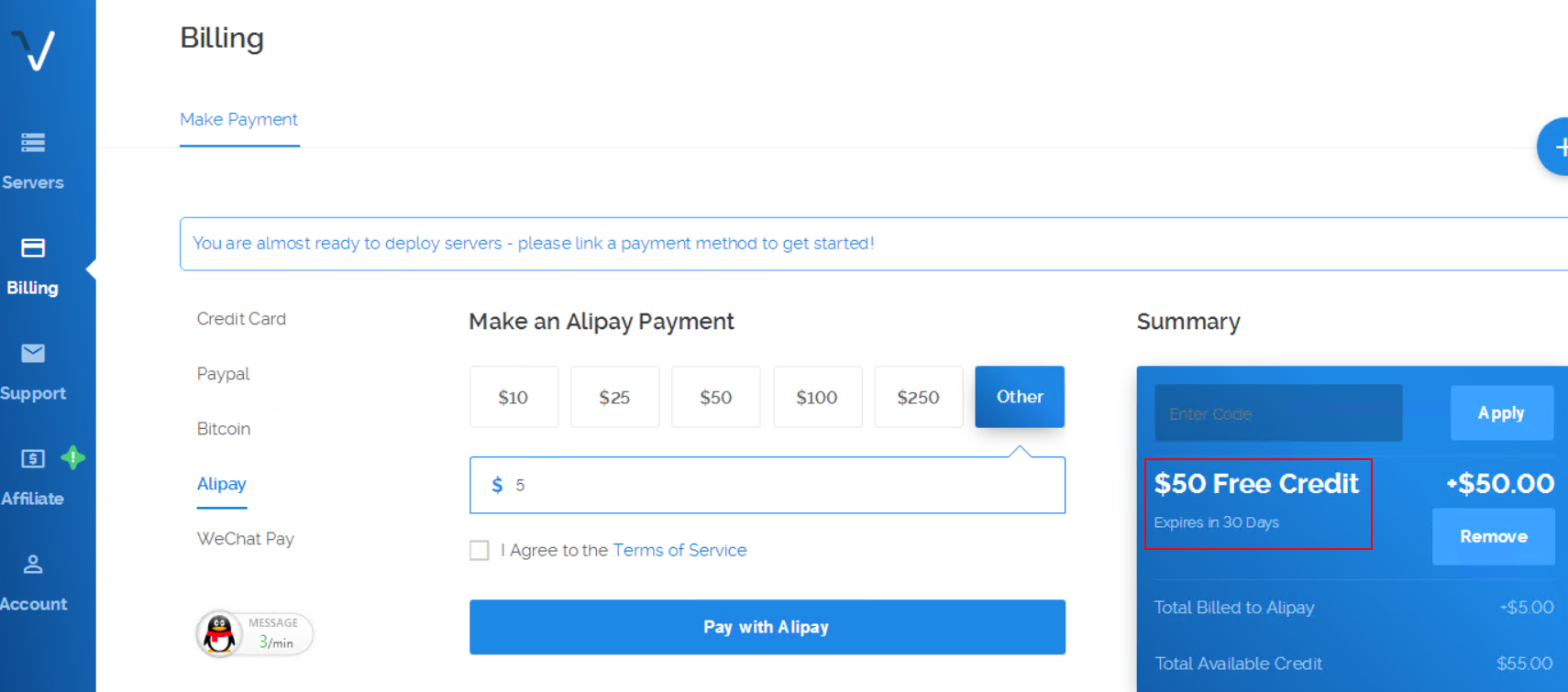The height and width of the screenshot is (692, 1568).
Task: Check the Terms of Service agreement box
Action: pos(480,550)
